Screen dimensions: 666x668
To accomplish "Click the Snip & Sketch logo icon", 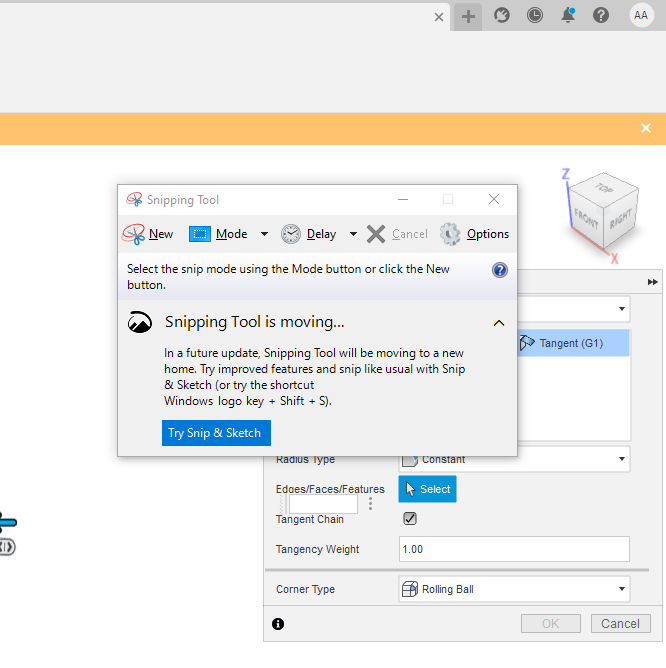I will pyautogui.click(x=140, y=322).
